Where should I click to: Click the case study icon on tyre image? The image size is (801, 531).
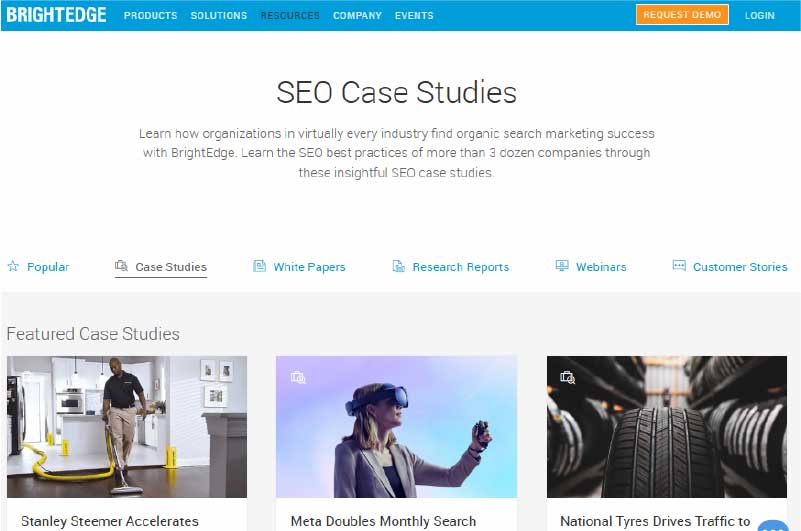coord(568,378)
